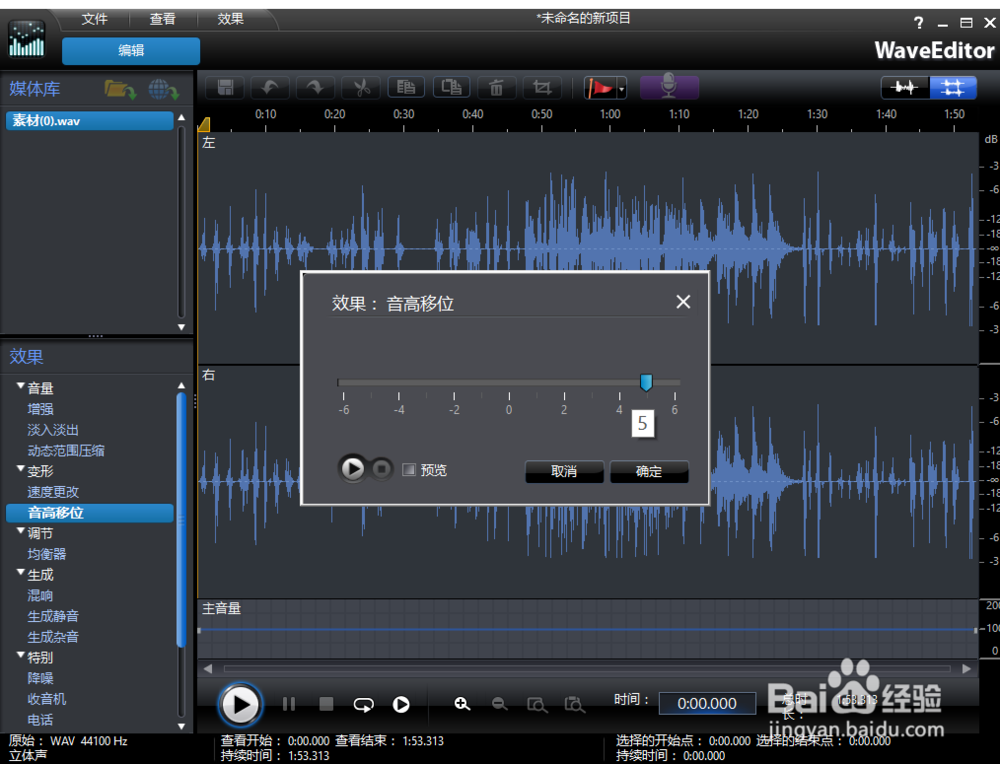Image resolution: width=1000 pixels, height=764 pixels.
Task: Play preview in pitch shift dialog
Action: pyautogui.click(x=352, y=469)
